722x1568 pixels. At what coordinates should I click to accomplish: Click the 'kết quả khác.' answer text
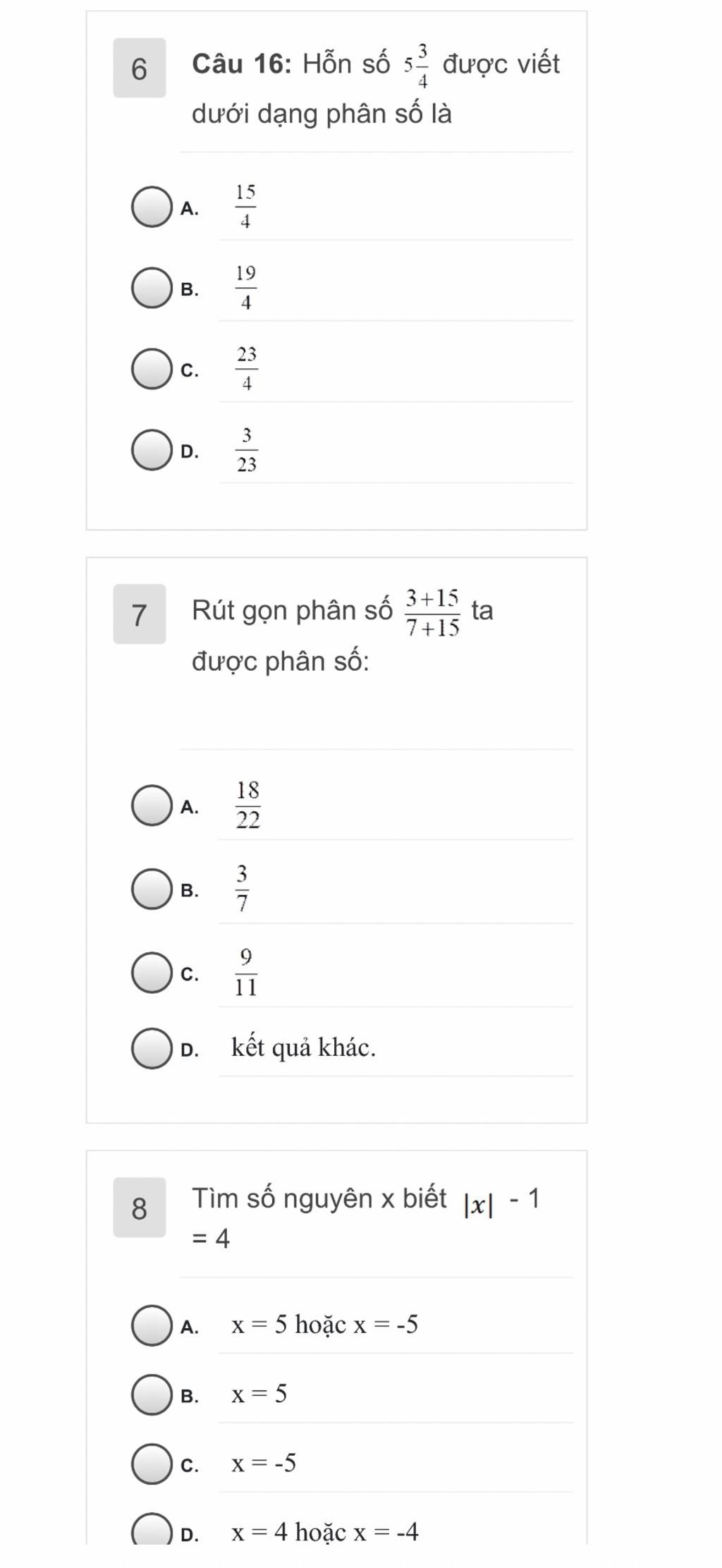(304, 1048)
